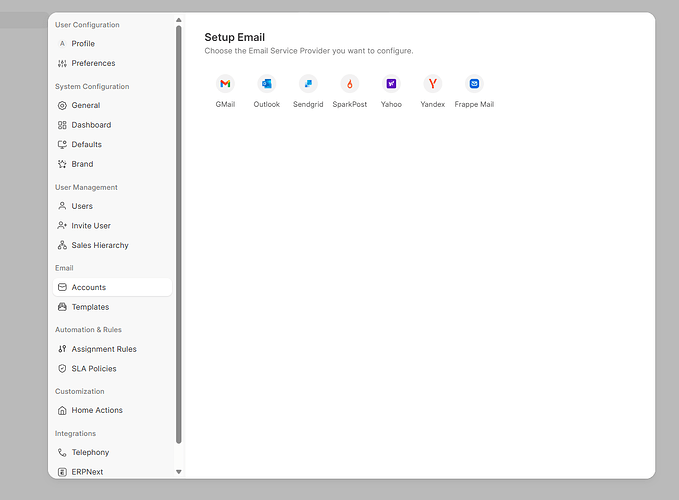This screenshot has width=679, height=500.
Task: Open Assignment Rules settings
Action: tap(113, 349)
